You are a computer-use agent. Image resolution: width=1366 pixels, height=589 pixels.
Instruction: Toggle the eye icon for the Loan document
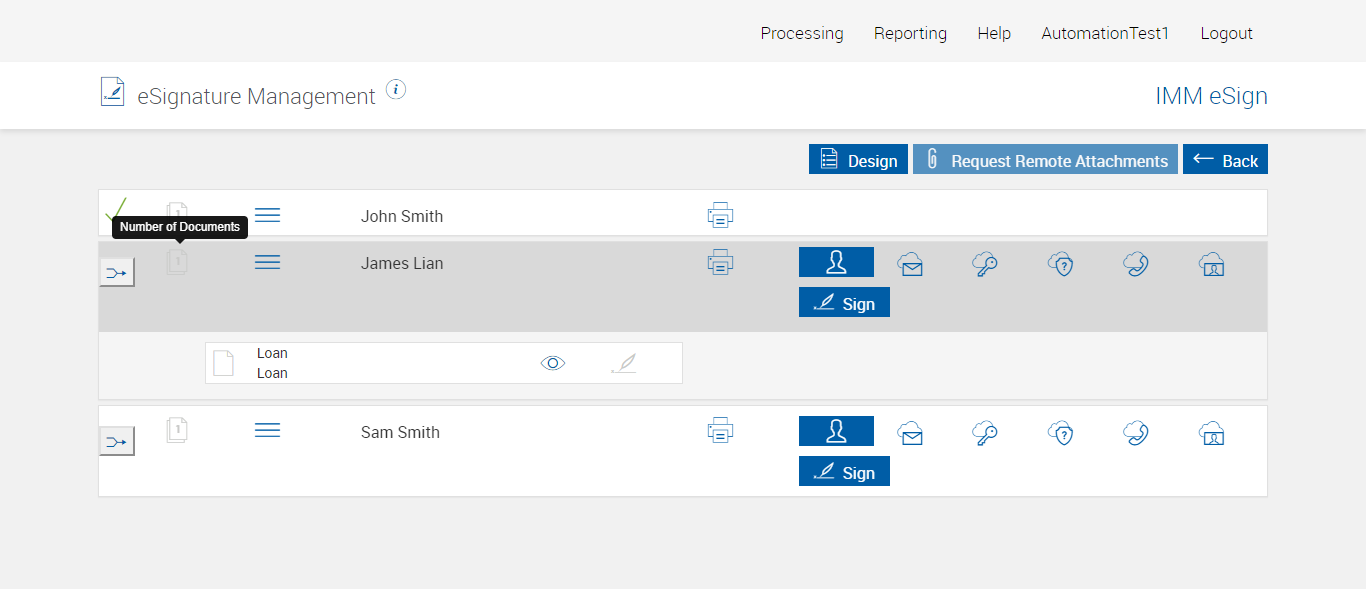553,363
